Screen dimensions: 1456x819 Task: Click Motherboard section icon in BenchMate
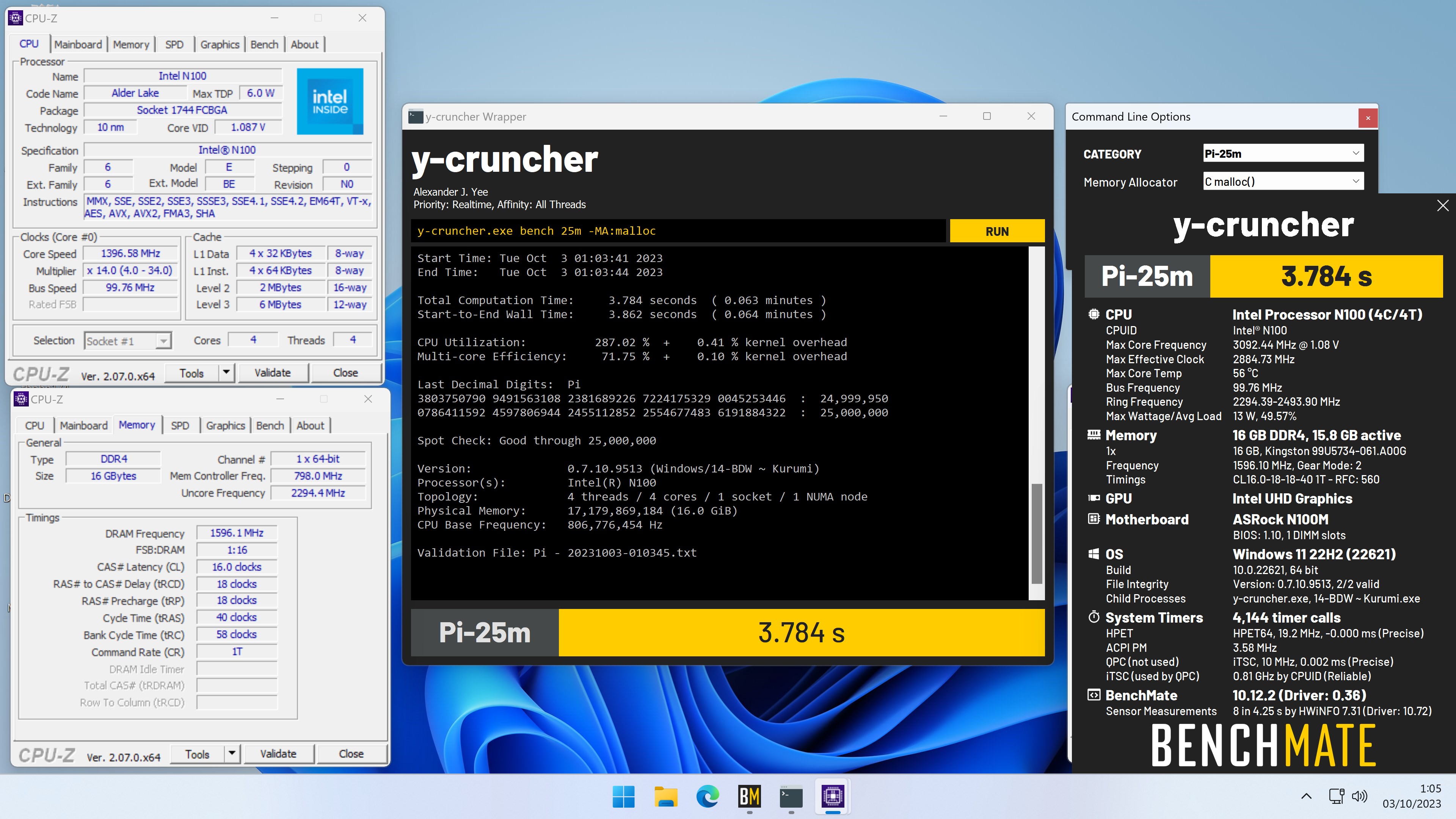(x=1094, y=519)
